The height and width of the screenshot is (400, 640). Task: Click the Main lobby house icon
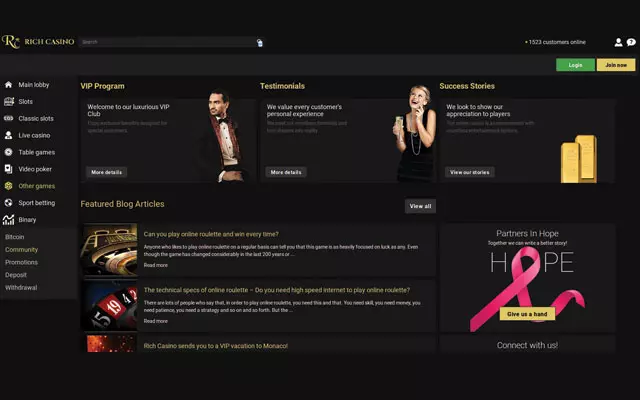click(x=8, y=84)
